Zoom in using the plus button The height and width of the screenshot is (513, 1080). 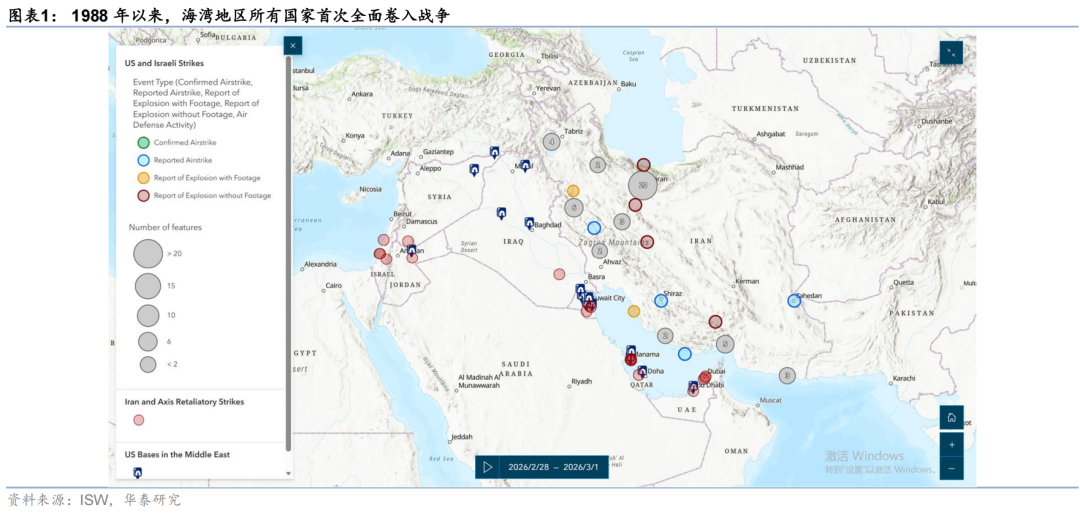coord(951,443)
